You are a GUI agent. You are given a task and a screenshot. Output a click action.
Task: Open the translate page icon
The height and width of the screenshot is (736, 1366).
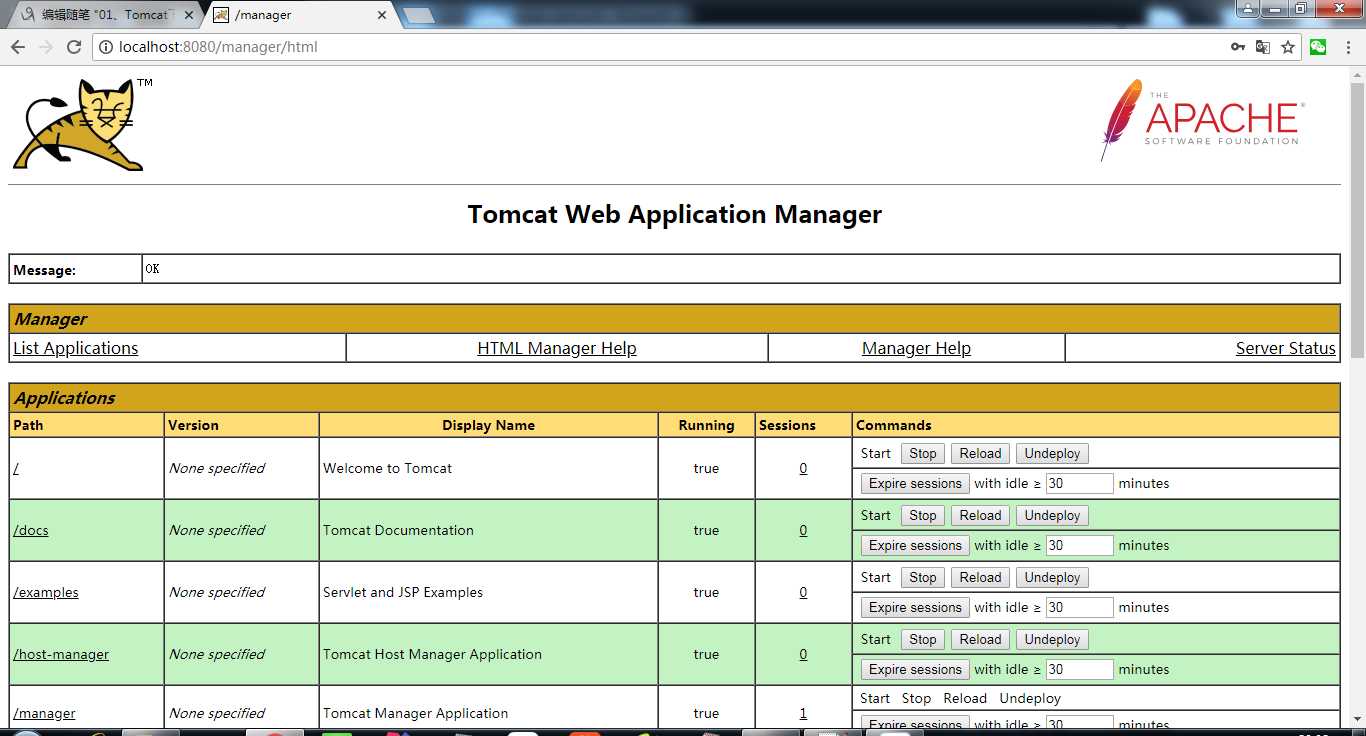[1263, 47]
